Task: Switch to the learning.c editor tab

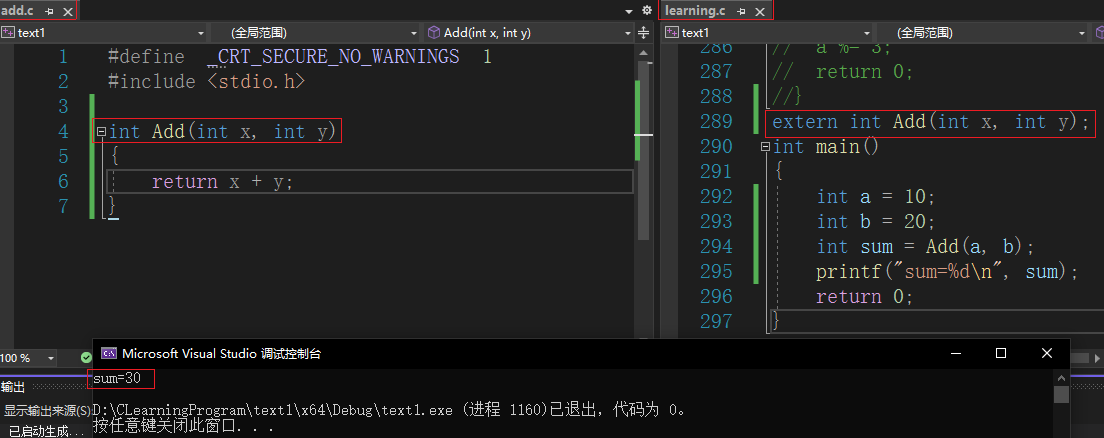Action: [x=695, y=11]
